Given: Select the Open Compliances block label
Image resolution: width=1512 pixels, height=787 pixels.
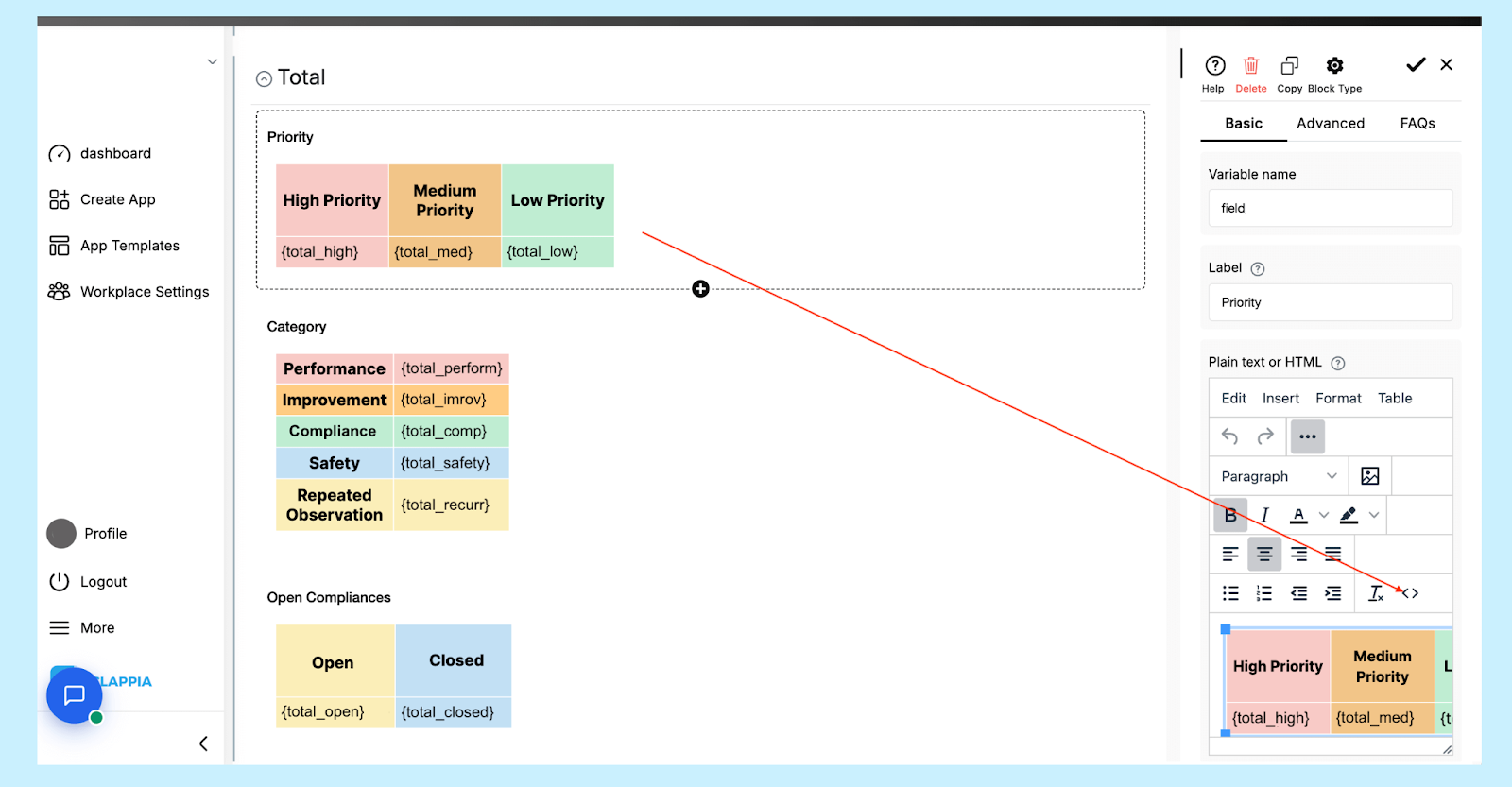Looking at the screenshot, I should (x=329, y=598).
